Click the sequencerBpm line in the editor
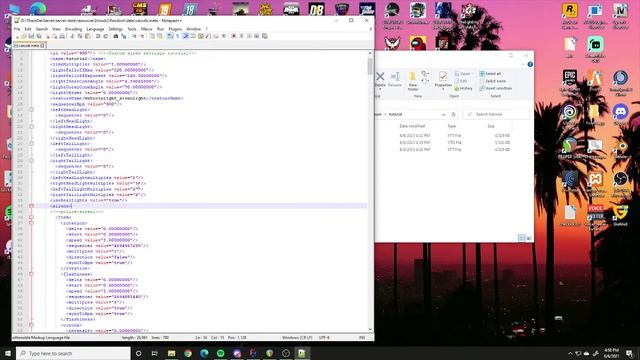The width and height of the screenshot is (640, 360). (86, 104)
